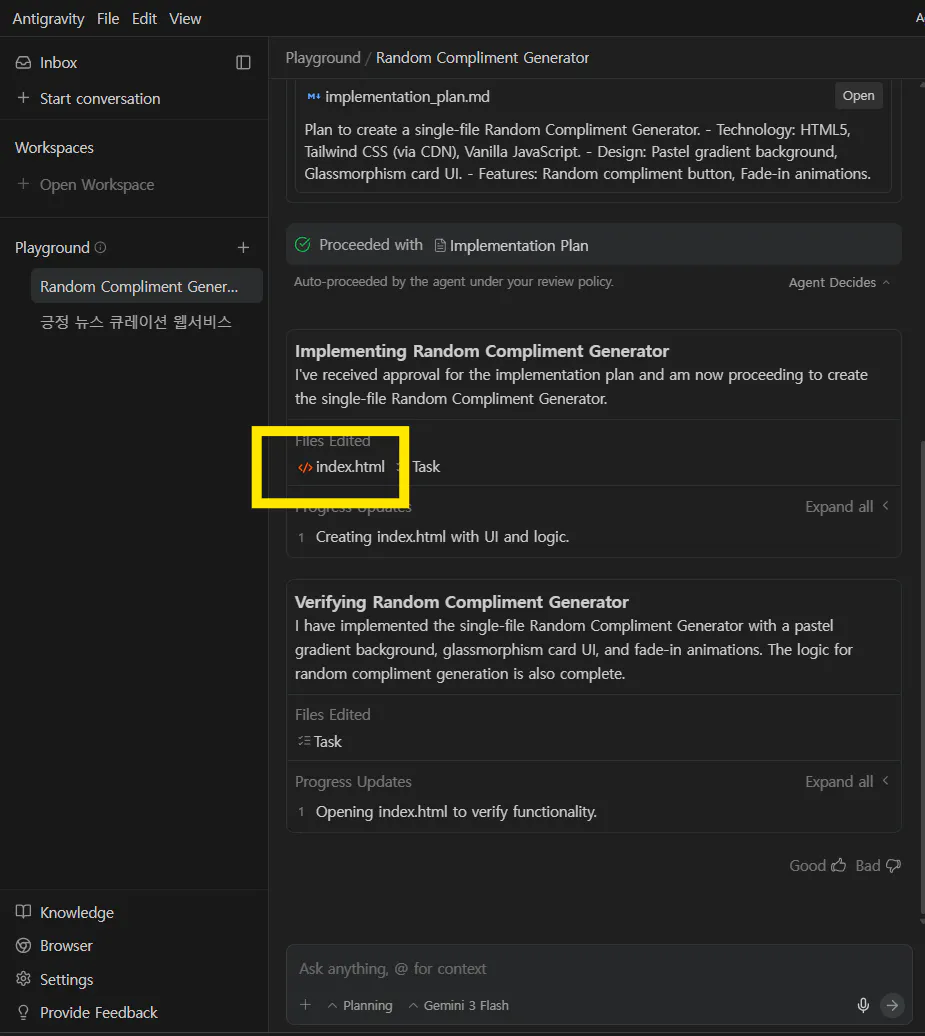
Task: Click the plus icon to add context
Action: [x=306, y=1005]
